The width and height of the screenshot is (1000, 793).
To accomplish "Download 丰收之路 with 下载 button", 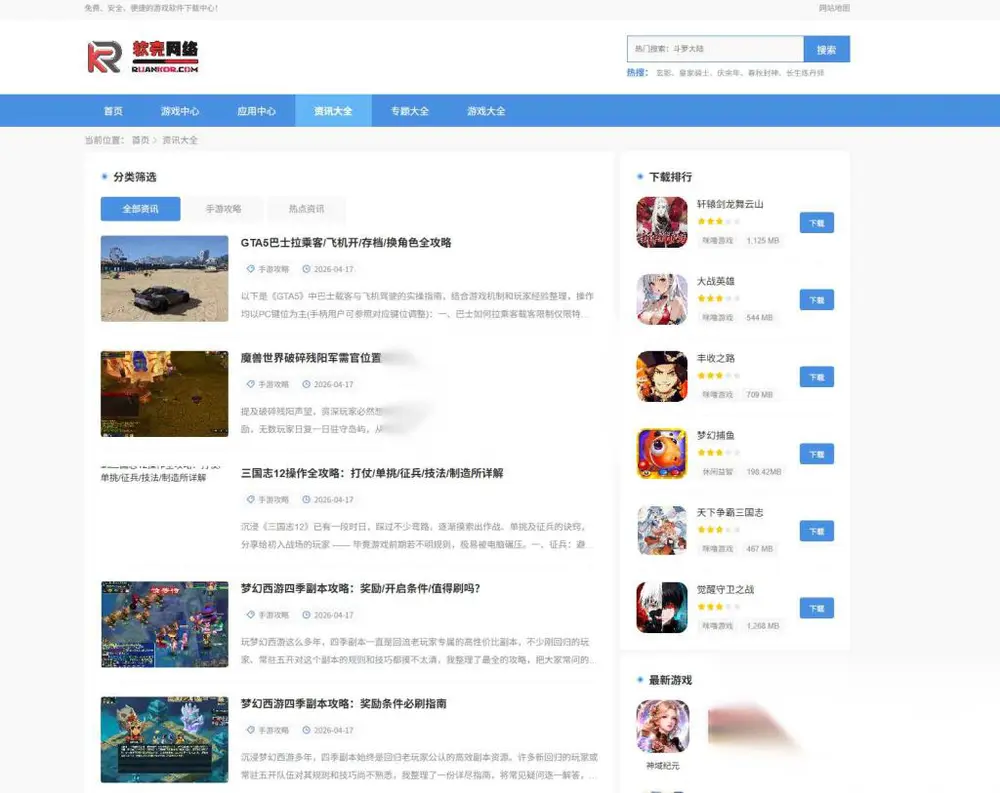I will [817, 377].
